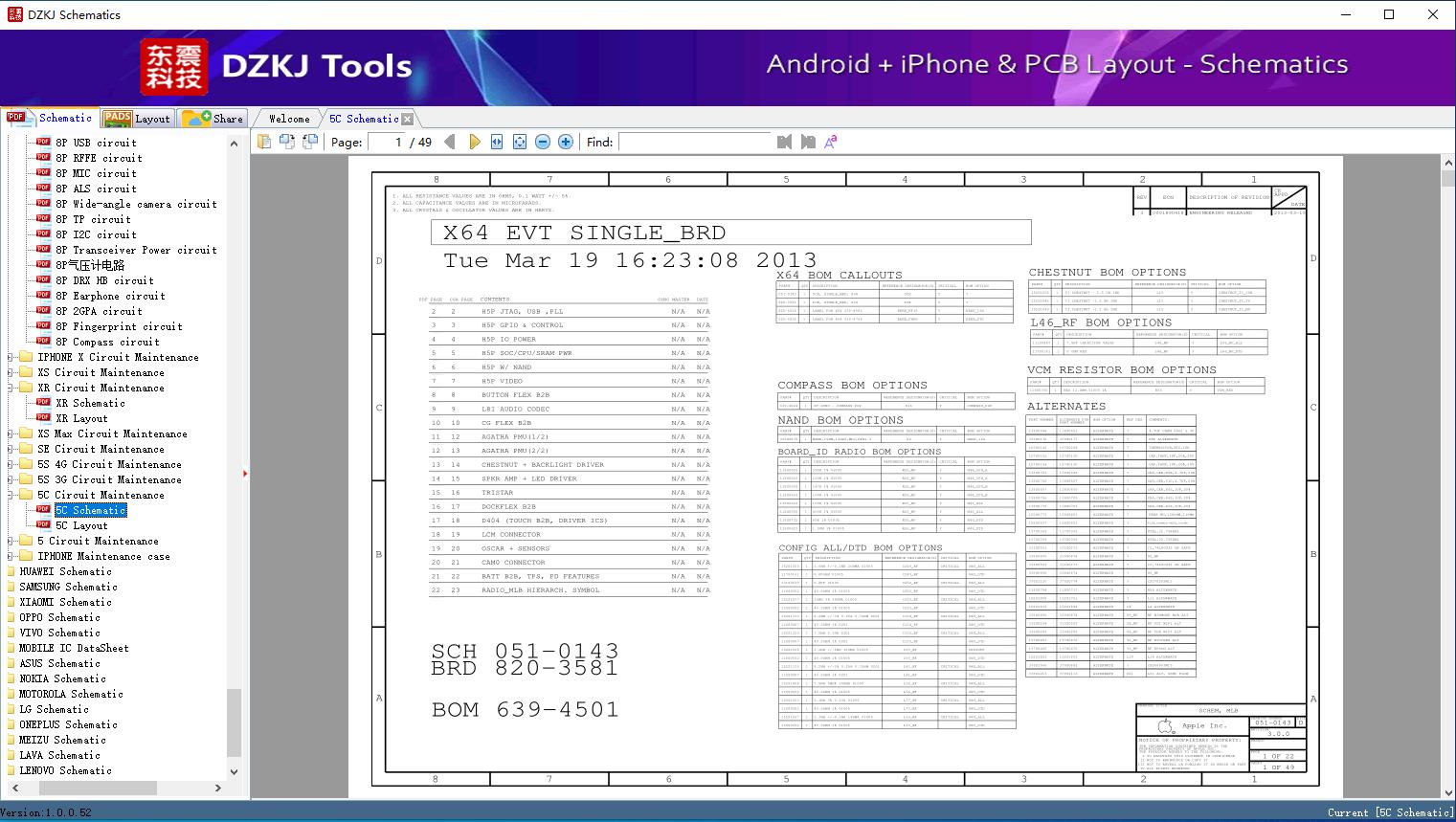Close the 5C Schematic tab

(408, 119)
